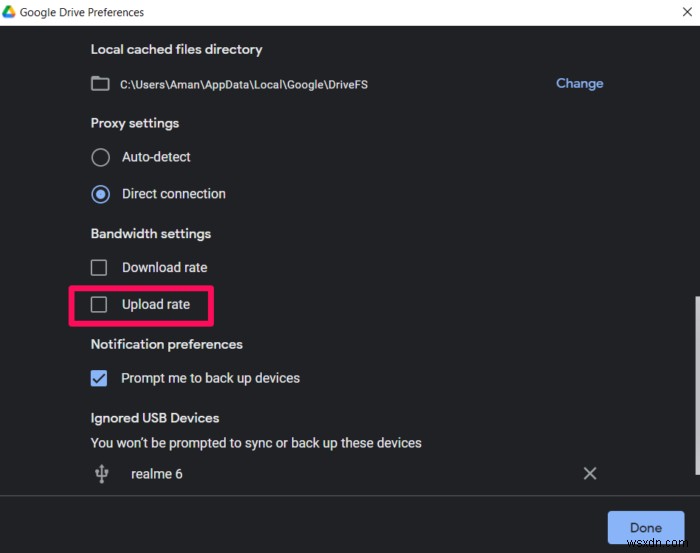Click the cache directory folder icon
The width and height of the screenshot is (700, 553).
click(100, 84)
